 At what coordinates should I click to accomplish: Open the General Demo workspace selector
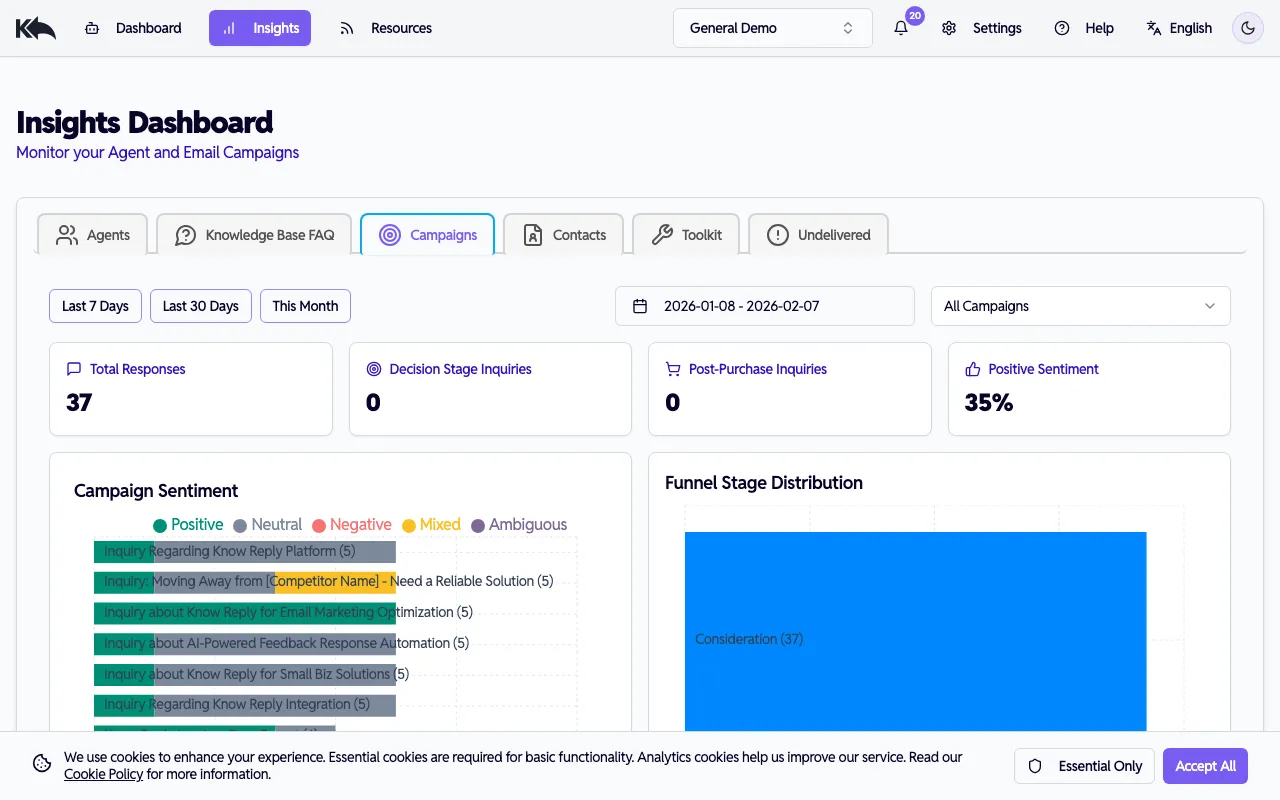click(x=772, y=28)
